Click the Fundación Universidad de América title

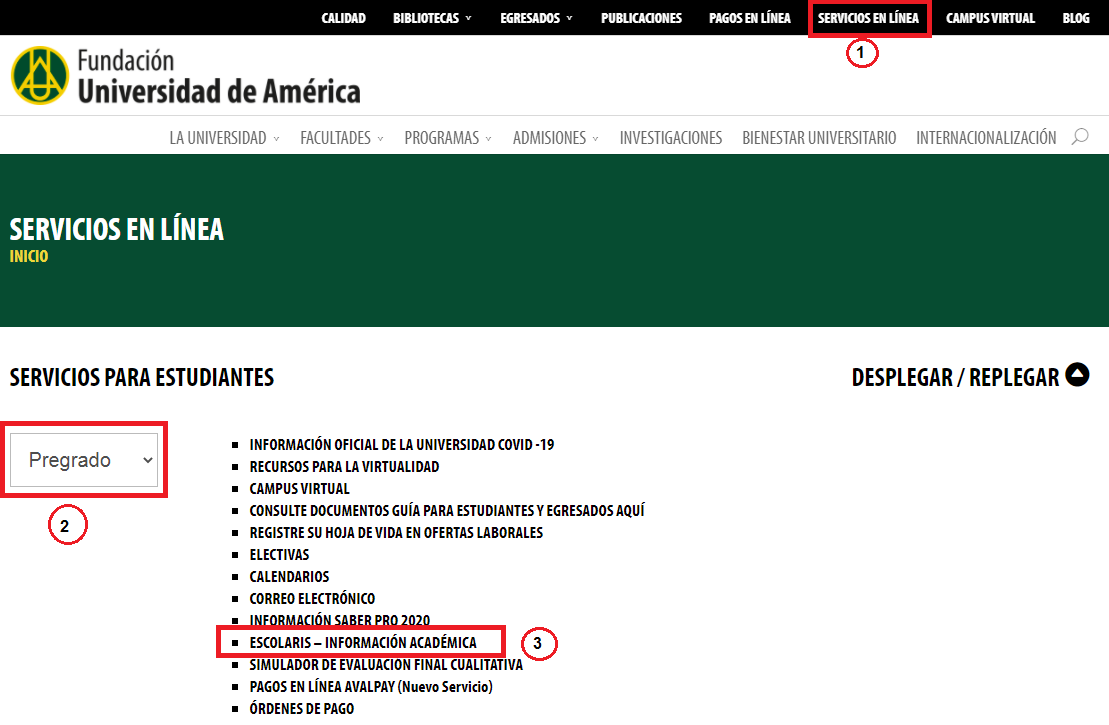click(x=219, y=76)
